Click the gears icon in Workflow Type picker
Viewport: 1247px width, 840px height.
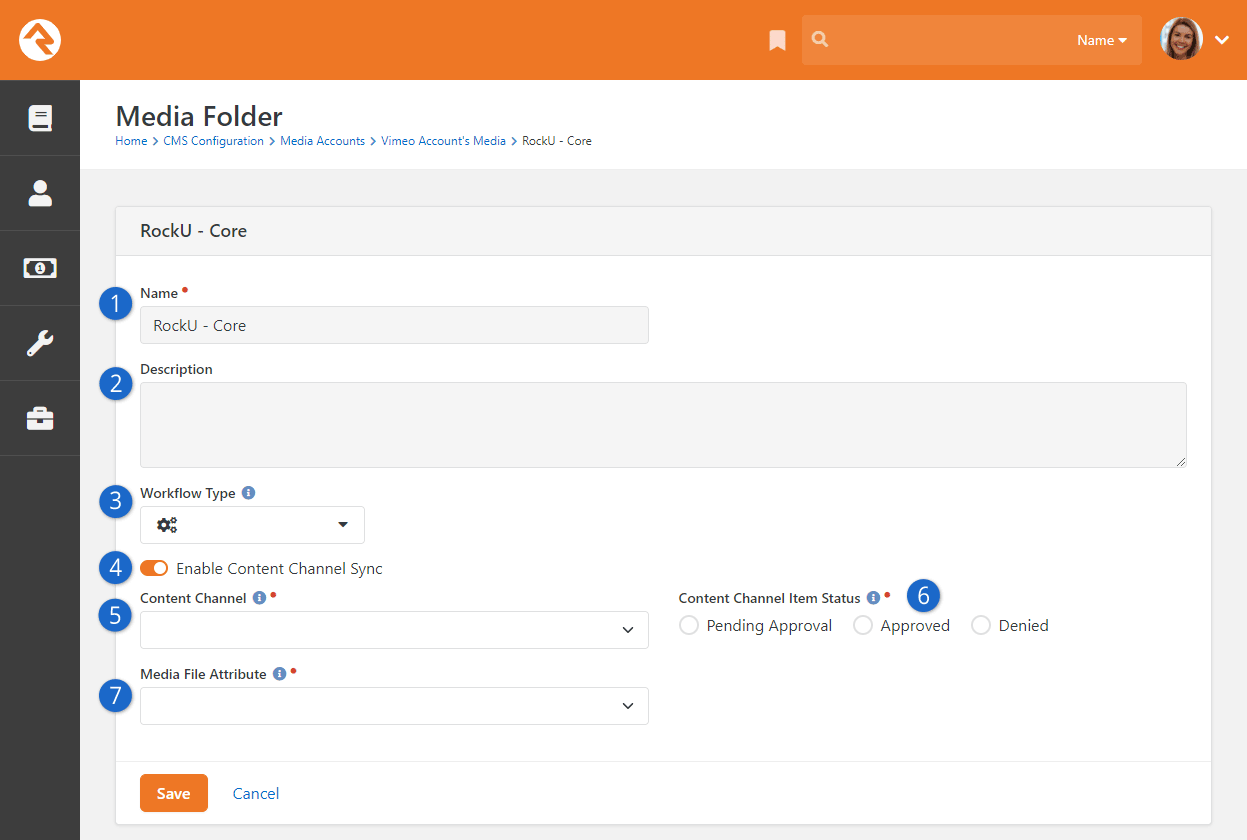pos(167,525)
